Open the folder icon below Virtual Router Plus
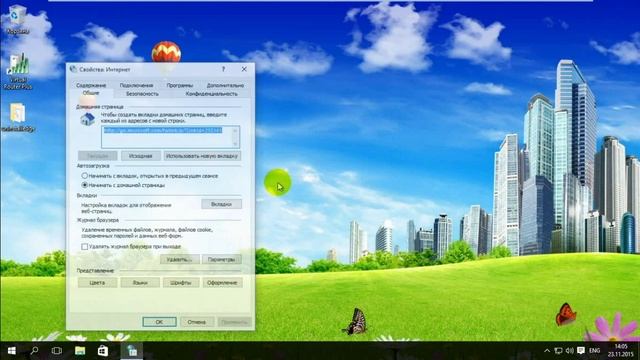This screenshot has width=640, height=360. [x=18, y=117]
